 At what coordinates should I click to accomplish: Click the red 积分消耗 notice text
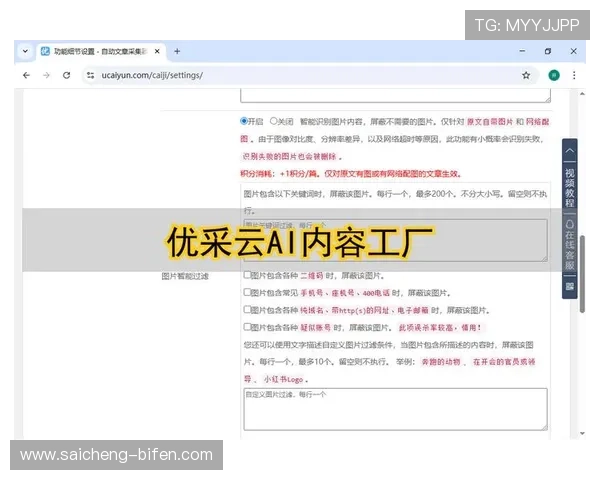351,174
